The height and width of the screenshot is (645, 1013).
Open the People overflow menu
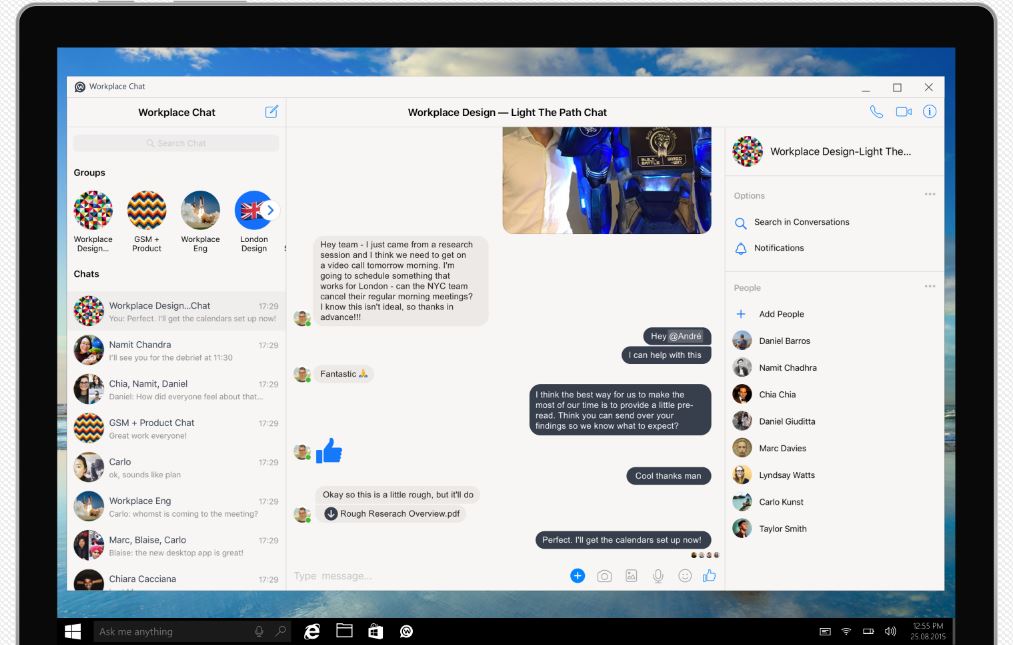pos(930,285)
